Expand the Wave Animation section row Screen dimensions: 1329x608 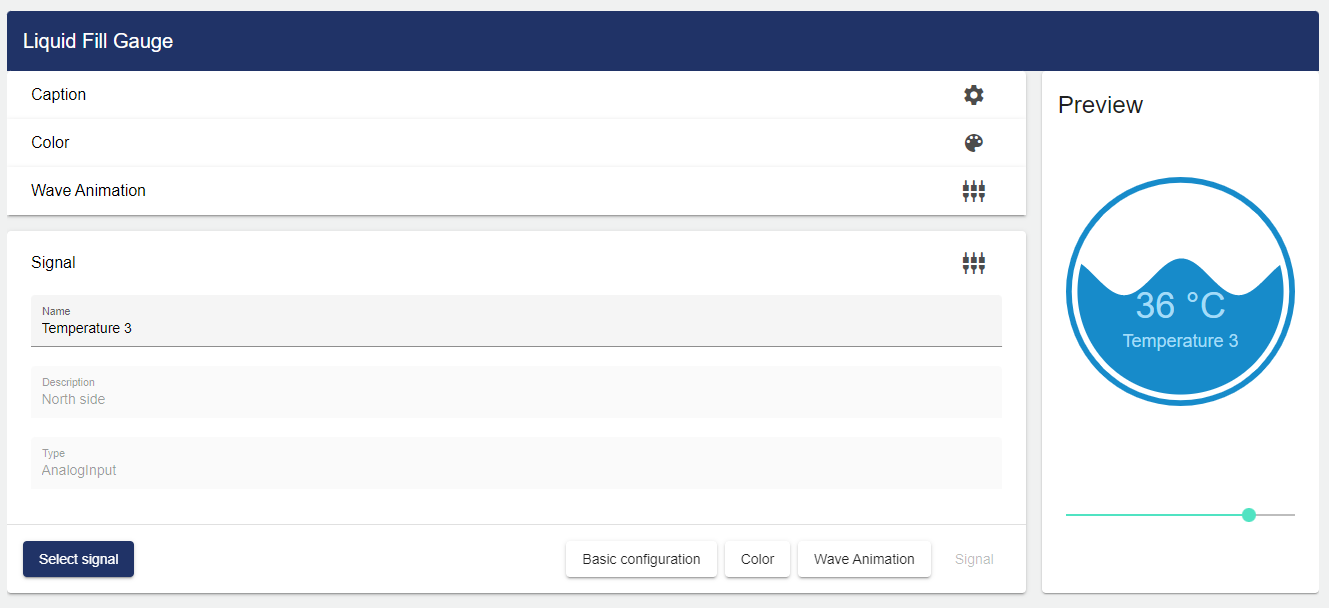pyautogui.click(x=480, y=191)
